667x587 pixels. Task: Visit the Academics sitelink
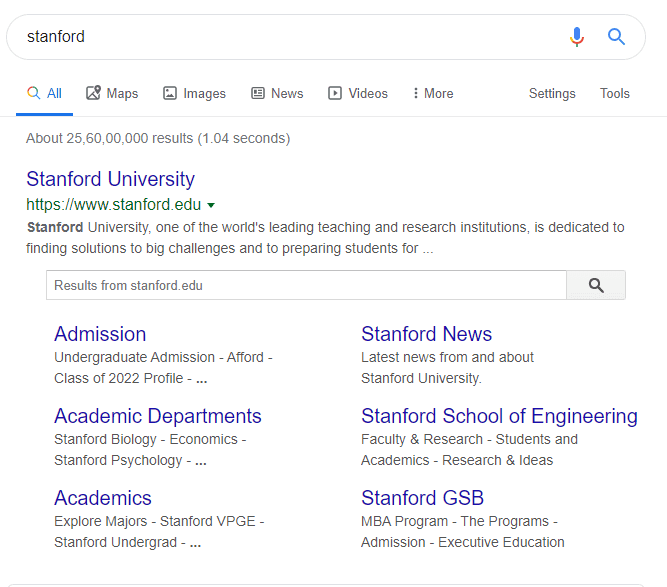[103, 498]
